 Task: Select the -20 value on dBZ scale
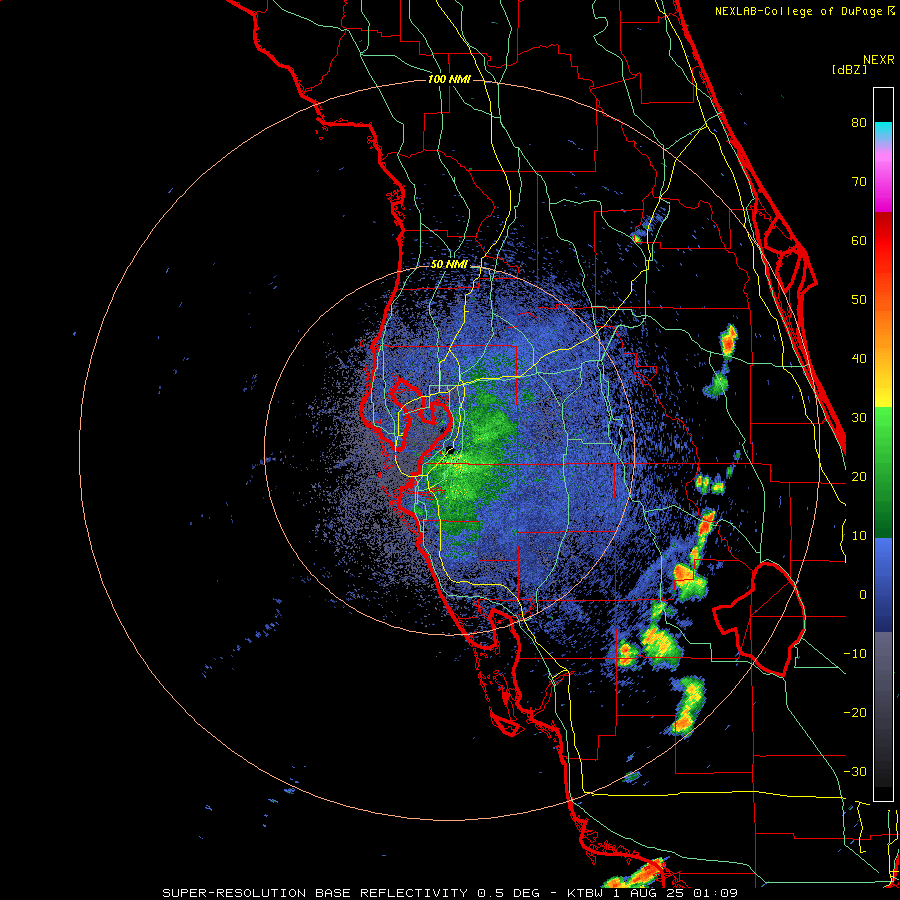855,712
